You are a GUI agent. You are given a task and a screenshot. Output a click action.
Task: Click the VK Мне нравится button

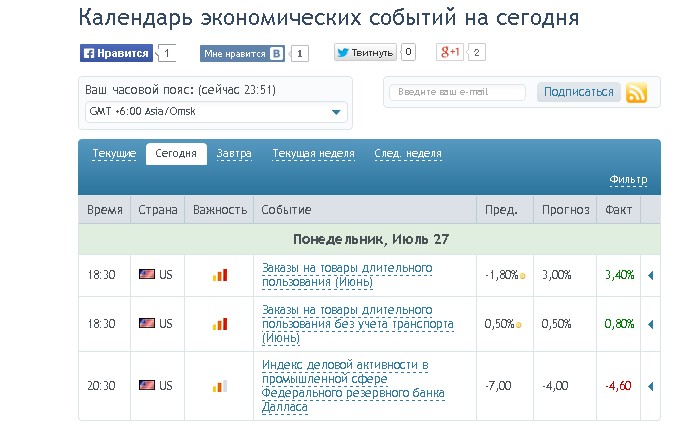click(242, 54)
